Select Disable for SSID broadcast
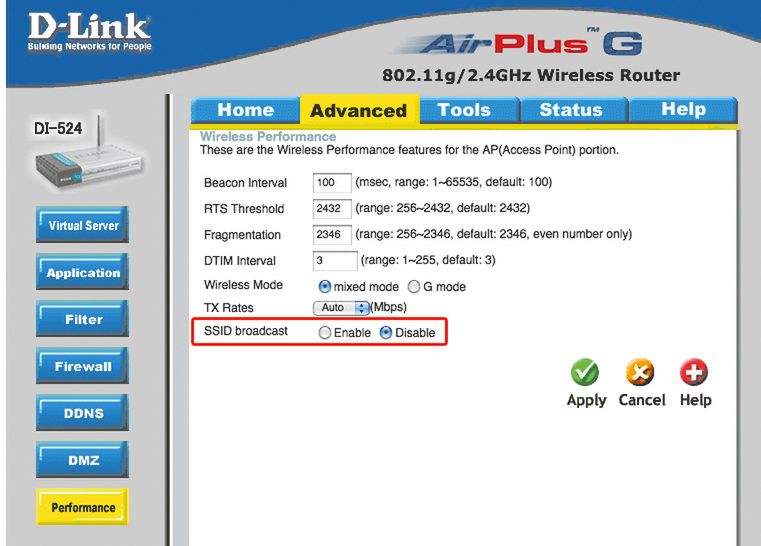Screen dimensions: 761x546 (386, 332)
